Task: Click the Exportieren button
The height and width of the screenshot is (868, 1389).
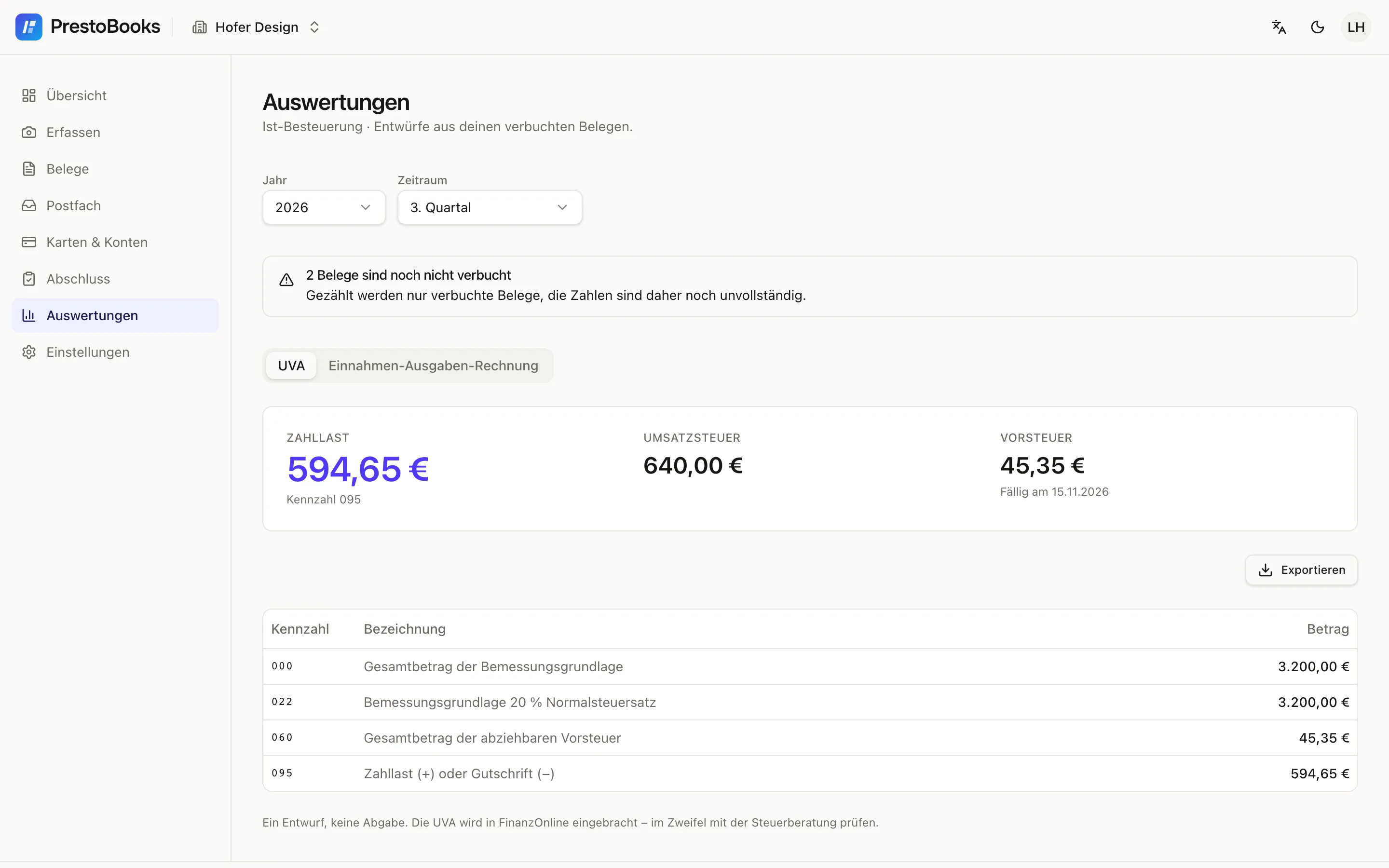Action: click(1301, 570)
